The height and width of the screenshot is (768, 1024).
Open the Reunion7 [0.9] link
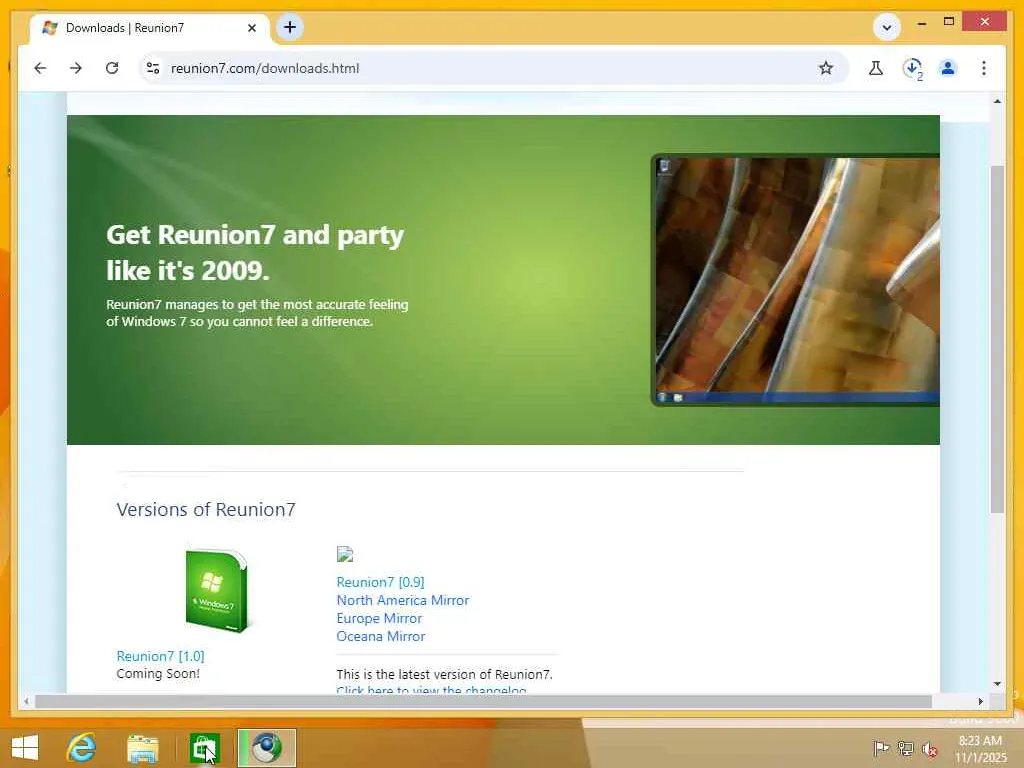coord(380,582)
